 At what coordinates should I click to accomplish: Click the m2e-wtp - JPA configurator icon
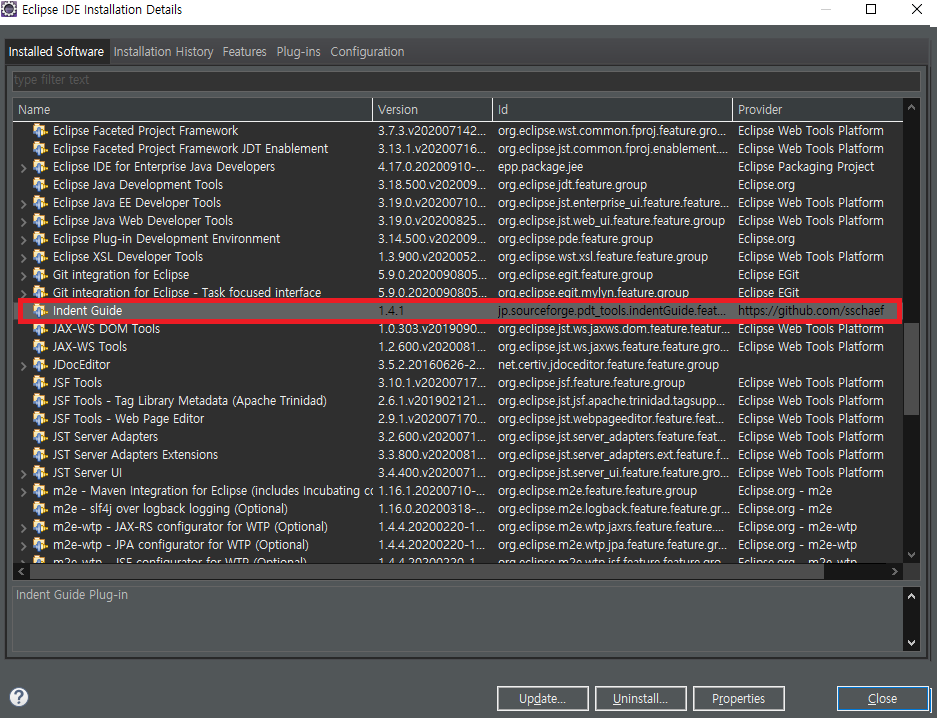tap(40, 545)
